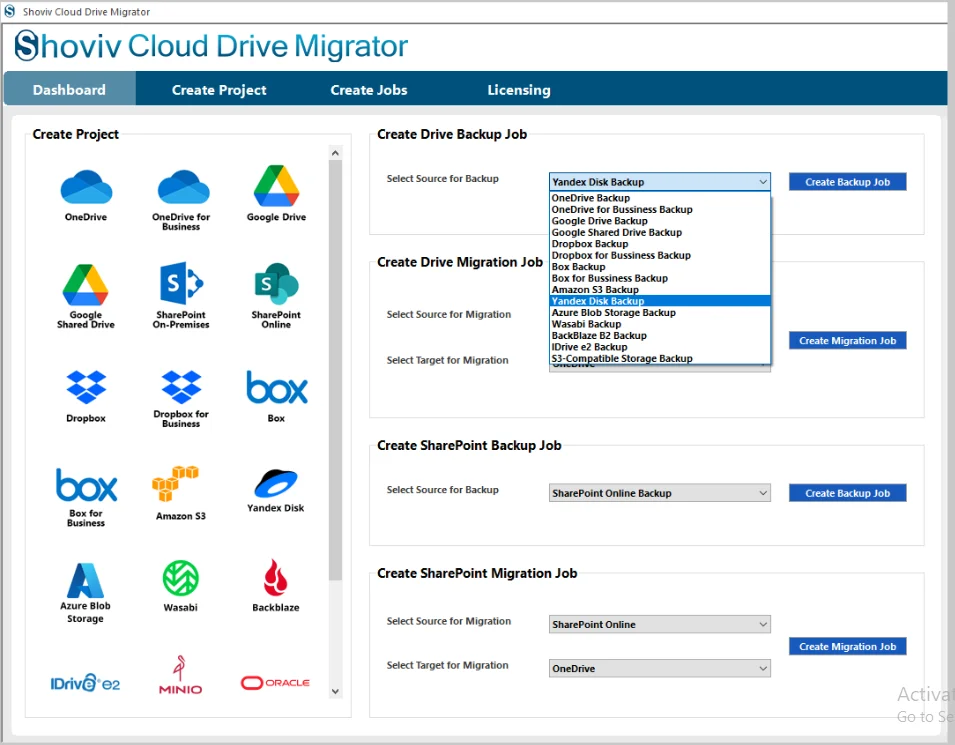Click the Shoviv title bar app icon
The width and height of the screenshot is (955, 745).
(x=10, y=12)
